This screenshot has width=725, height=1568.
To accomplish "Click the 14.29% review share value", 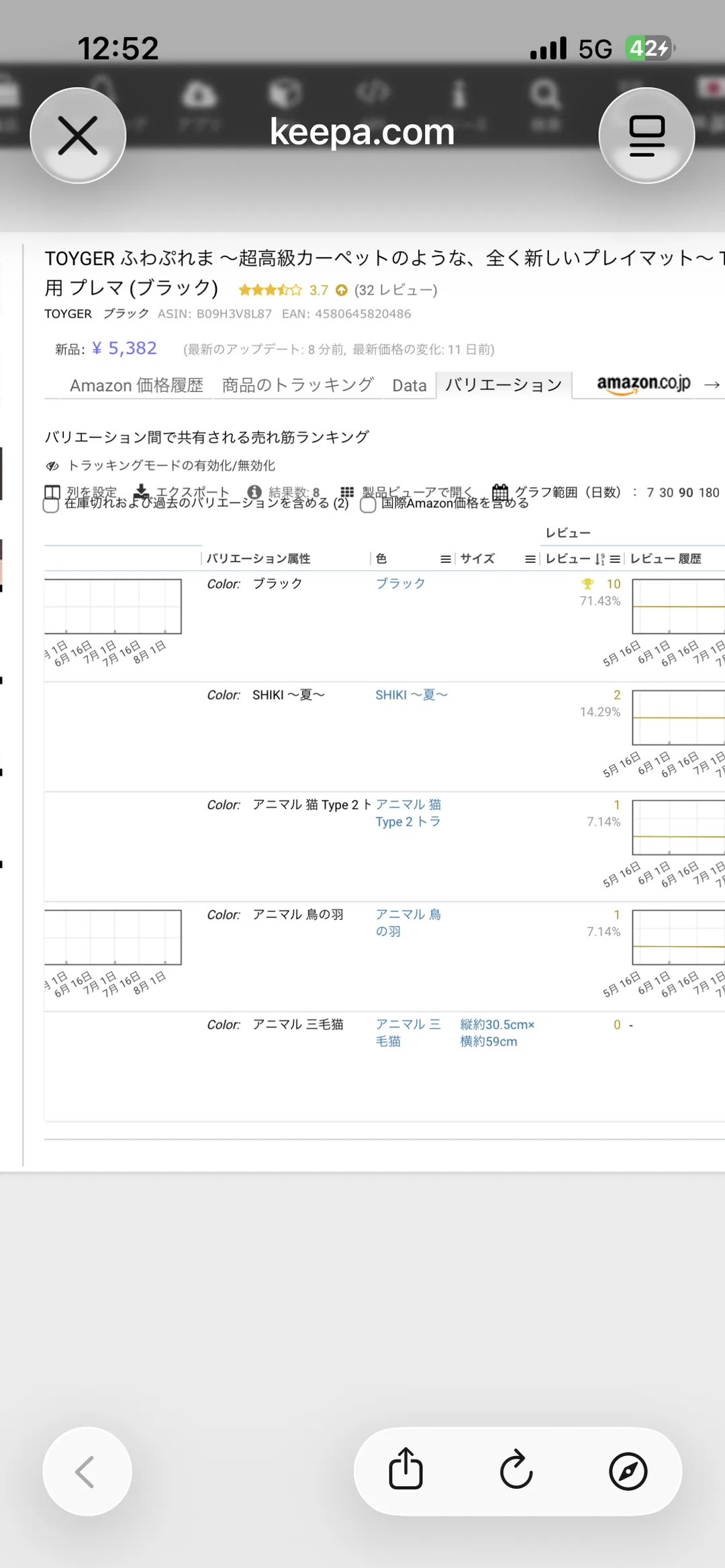I will coord(600,712).
